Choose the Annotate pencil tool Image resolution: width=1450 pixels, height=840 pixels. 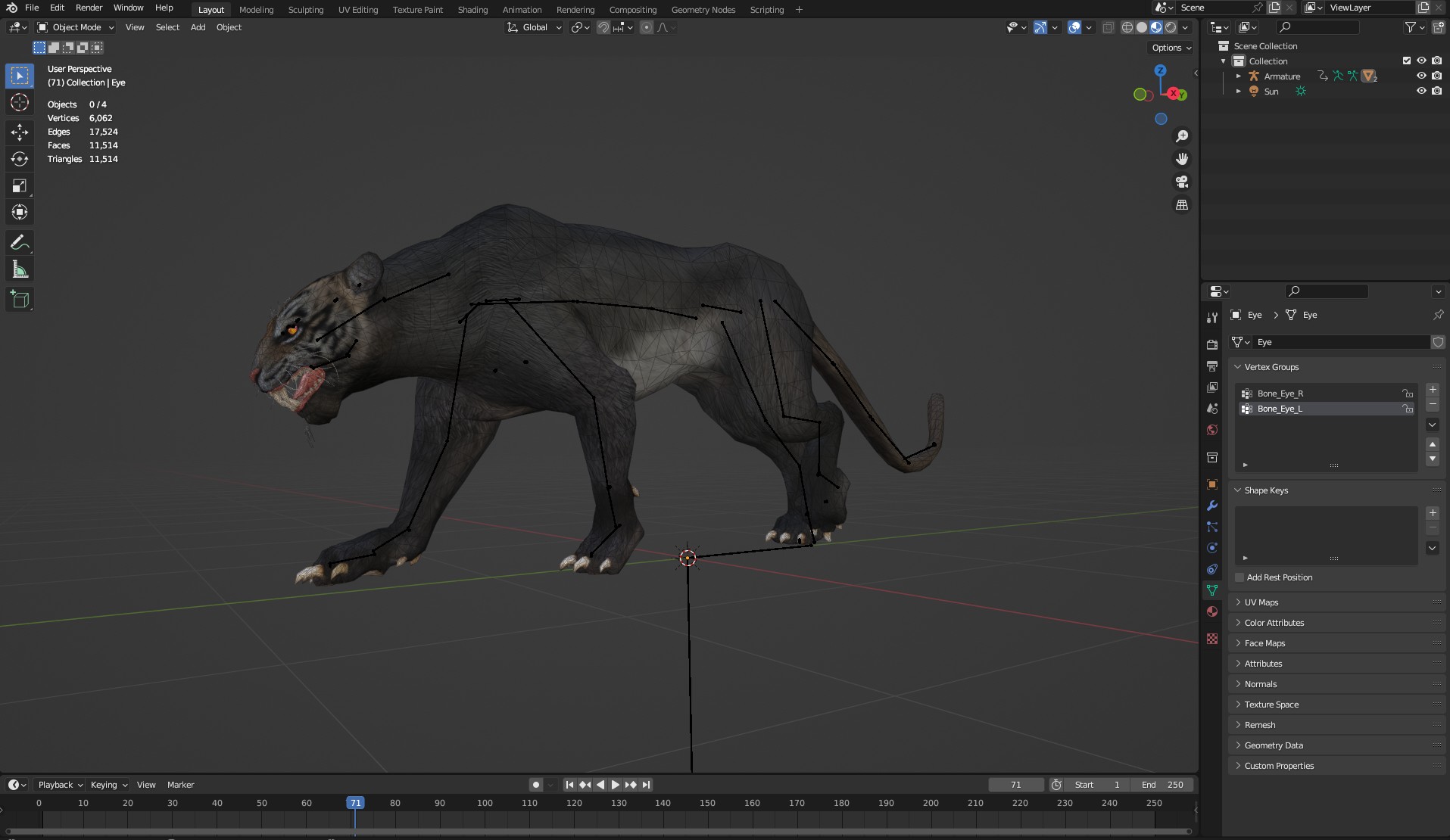click(x=20, y=243)
